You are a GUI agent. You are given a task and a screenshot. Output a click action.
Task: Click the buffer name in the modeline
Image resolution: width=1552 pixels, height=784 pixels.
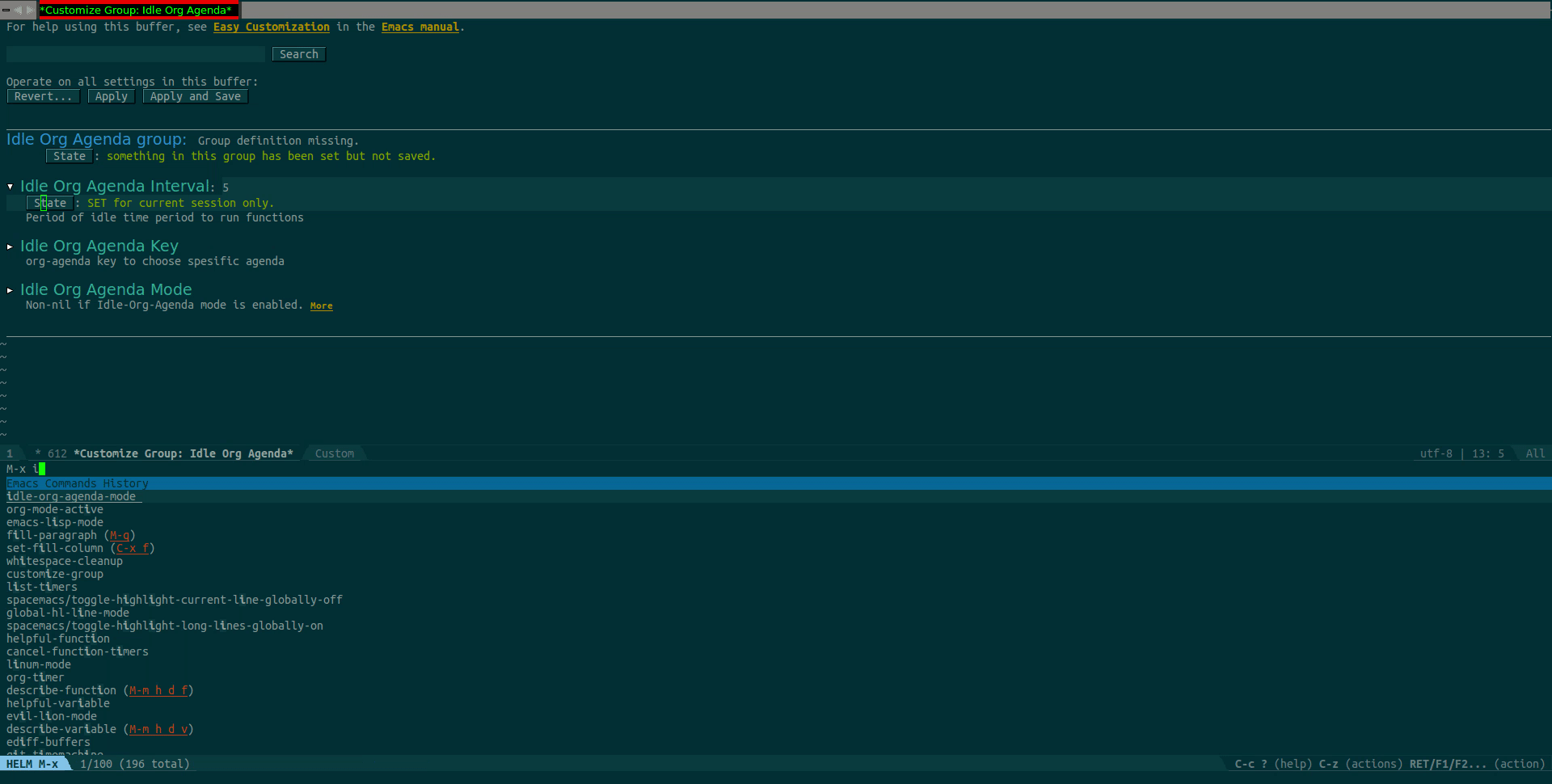click(183, 453)
